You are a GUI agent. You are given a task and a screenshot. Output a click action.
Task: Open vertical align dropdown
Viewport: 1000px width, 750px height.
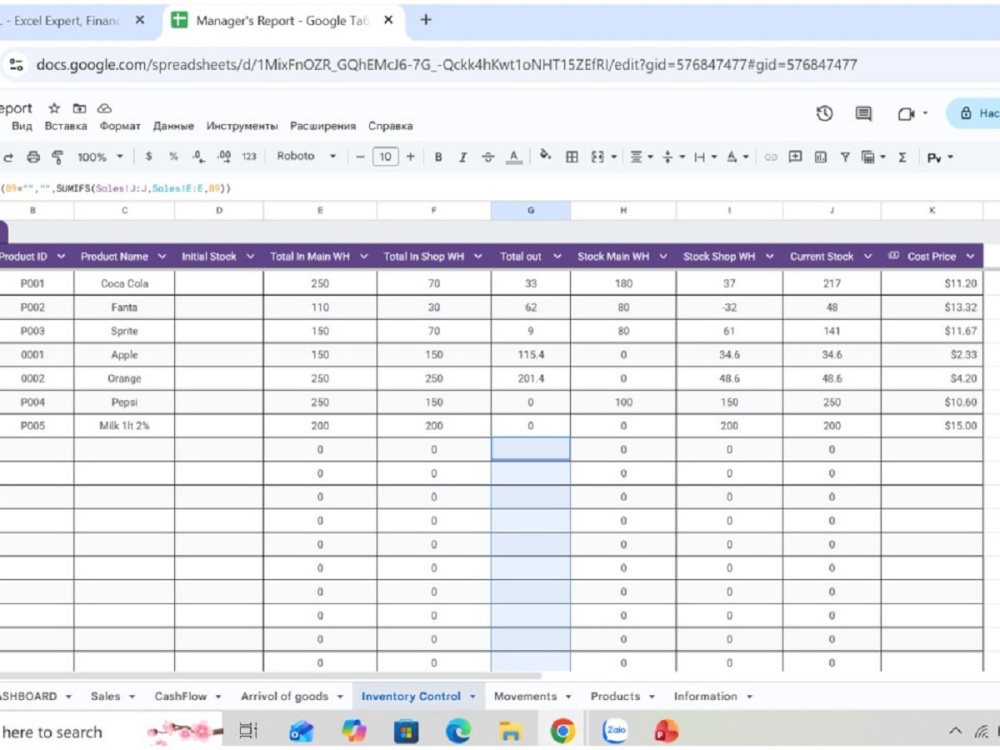(x=673, y=157)
